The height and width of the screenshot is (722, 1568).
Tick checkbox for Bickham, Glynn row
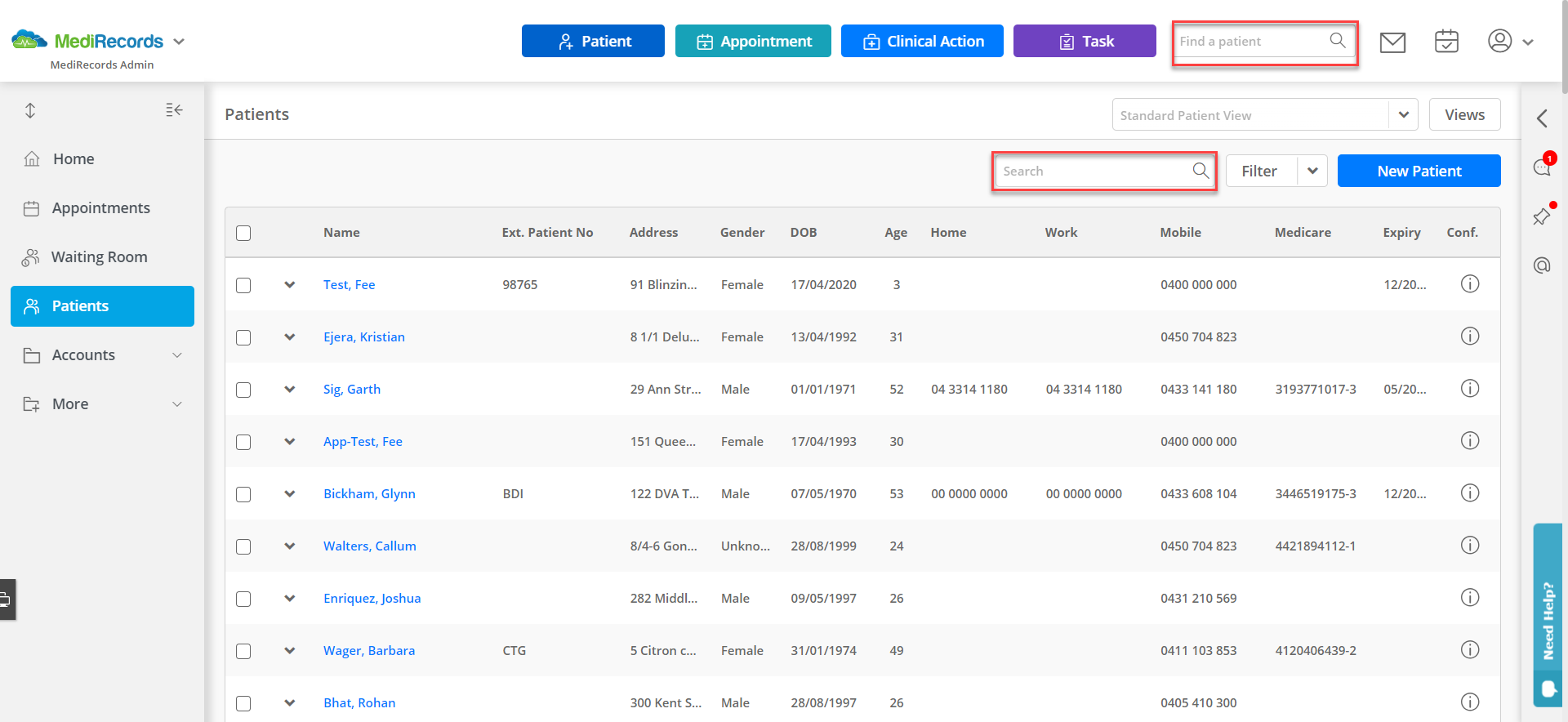point(243,494)
